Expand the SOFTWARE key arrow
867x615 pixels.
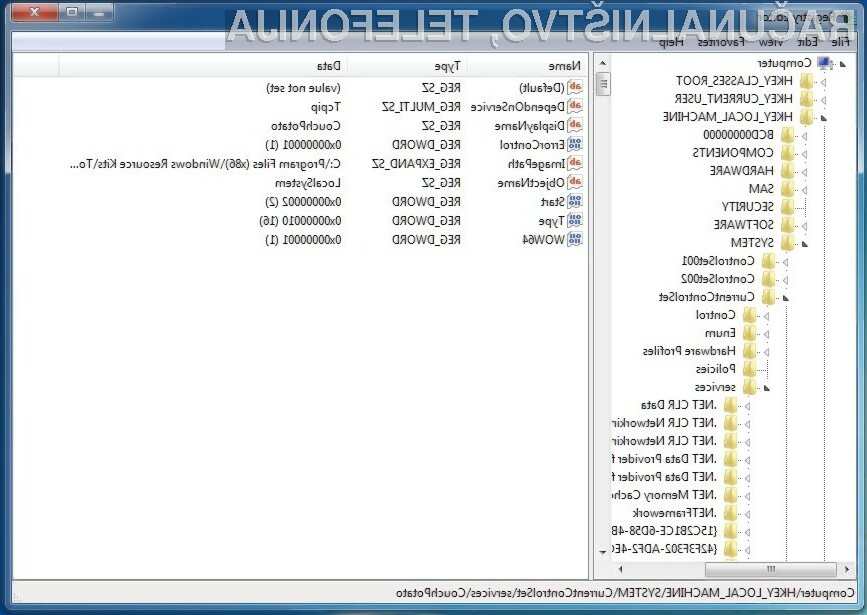[x=805, y=226]
